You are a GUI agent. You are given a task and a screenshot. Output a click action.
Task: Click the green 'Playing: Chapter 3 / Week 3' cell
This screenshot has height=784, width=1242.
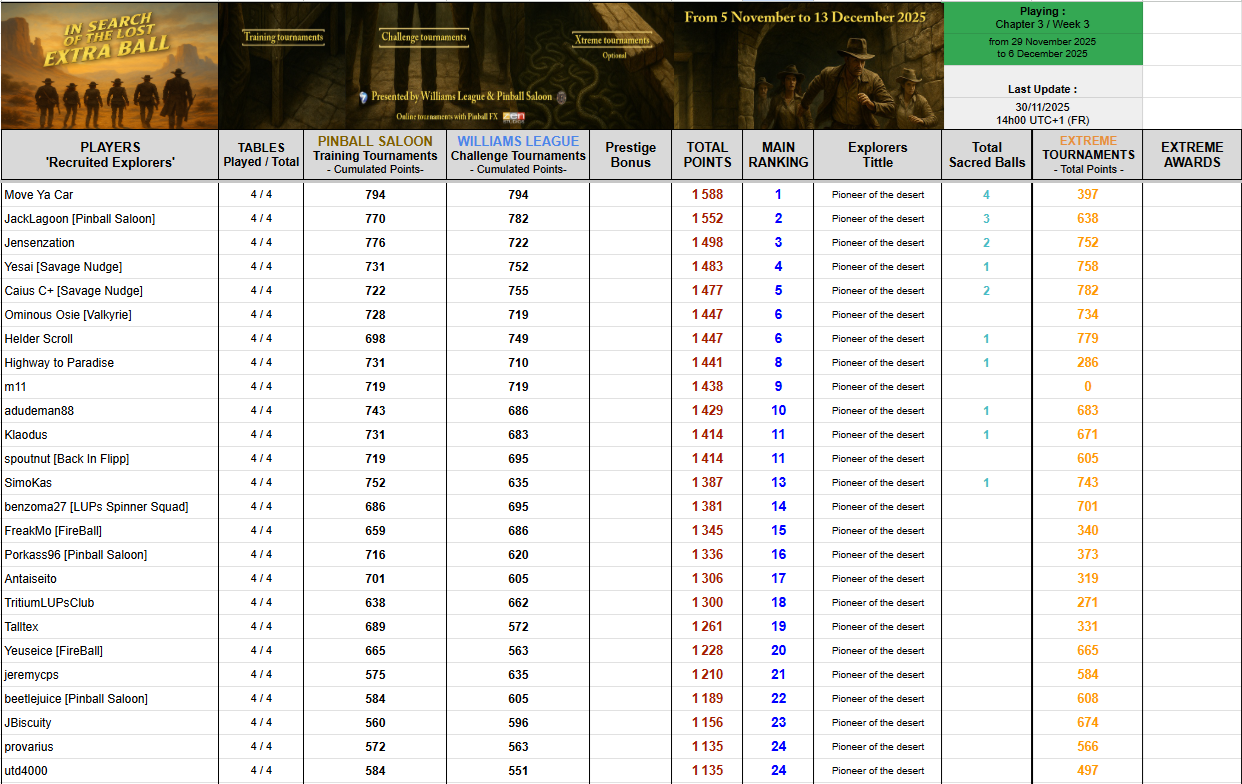pyautogui.click(x=1042, y=18)
